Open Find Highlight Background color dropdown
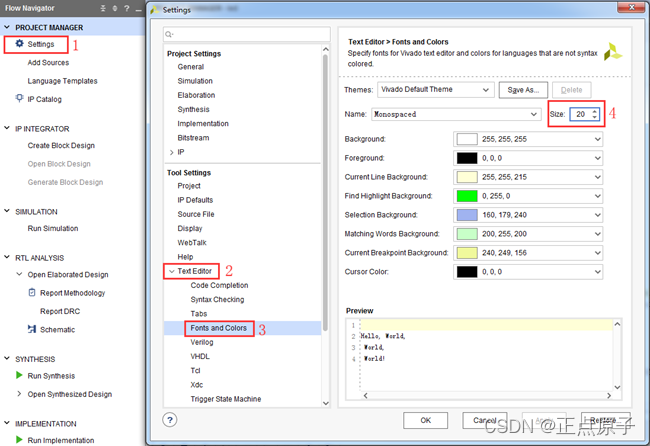The image size is (650, 446). click(x=528, y=196)
